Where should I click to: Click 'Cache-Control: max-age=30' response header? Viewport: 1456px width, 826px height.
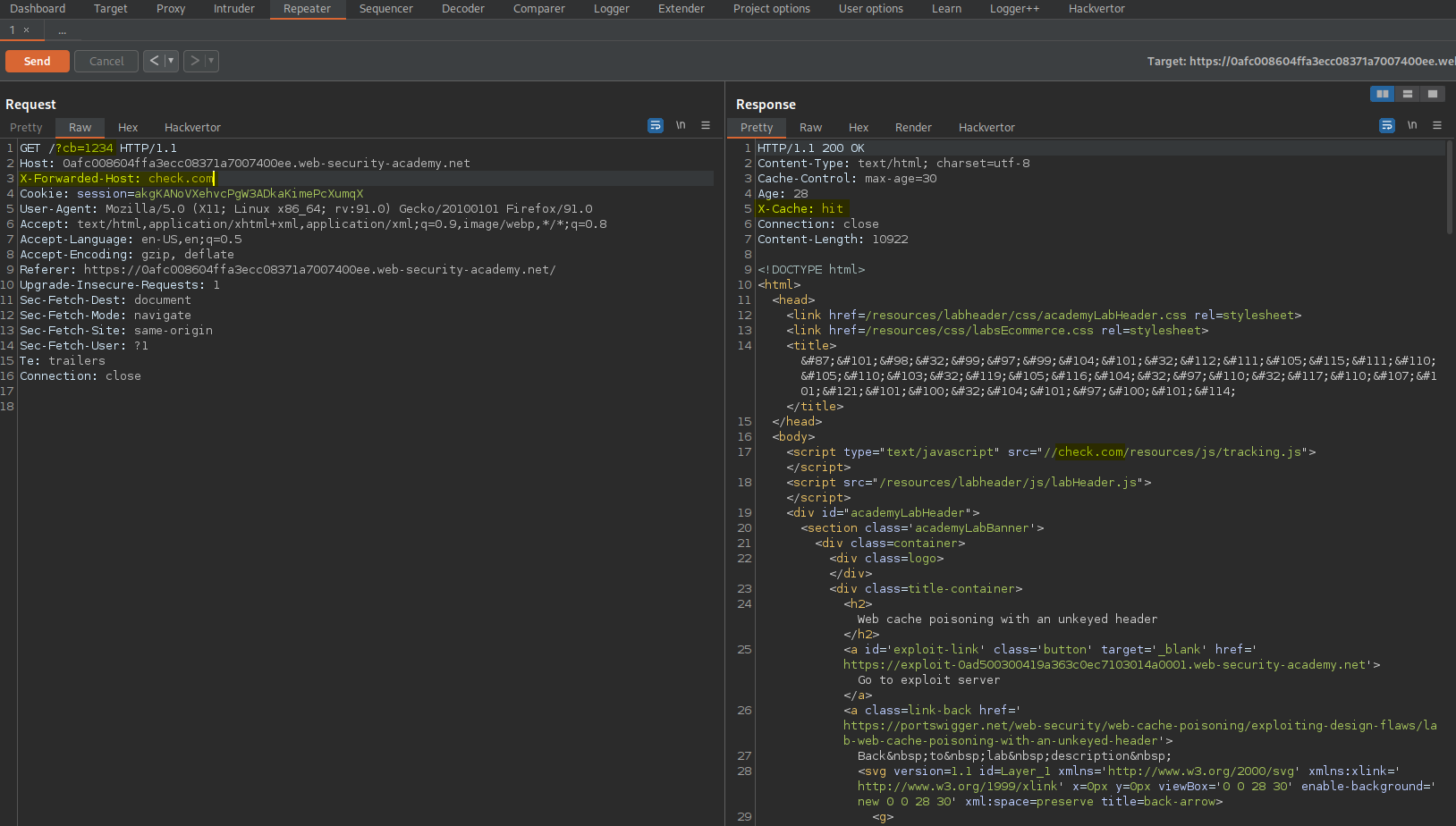coord(847,179)
